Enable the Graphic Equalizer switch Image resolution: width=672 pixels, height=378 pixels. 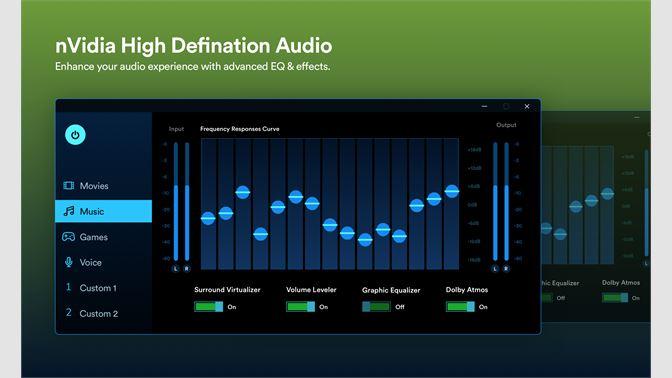click(376, 306)
